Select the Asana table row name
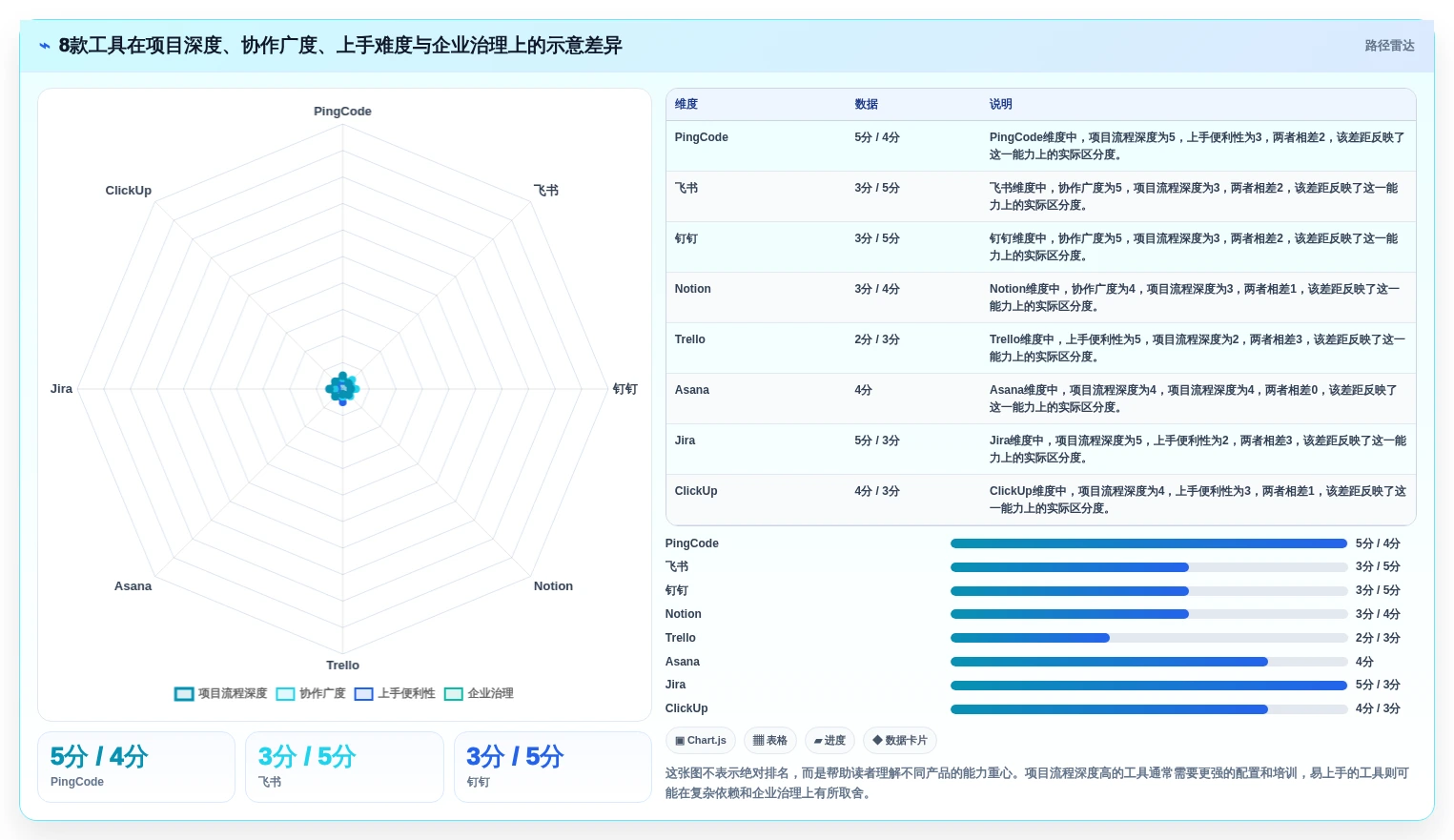The height and width of the screenshot is (840, 1454). [692, 390]
